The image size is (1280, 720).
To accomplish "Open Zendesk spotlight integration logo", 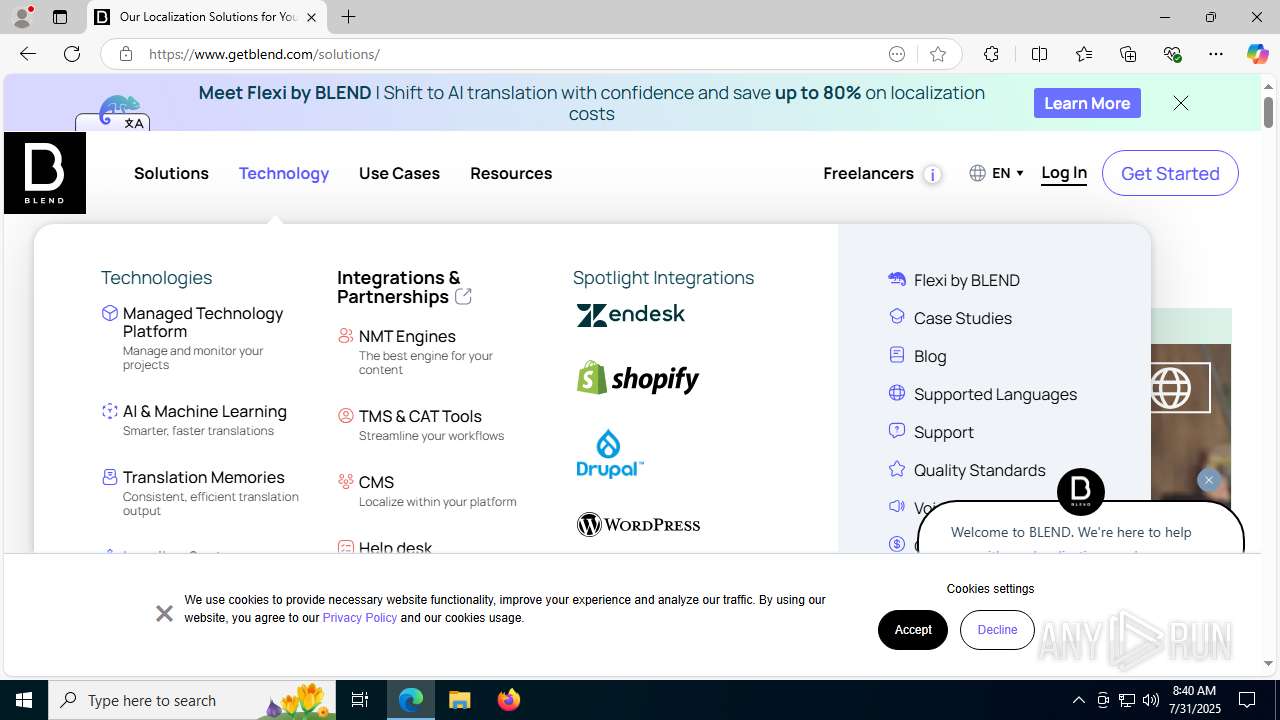I will [631, 315].
